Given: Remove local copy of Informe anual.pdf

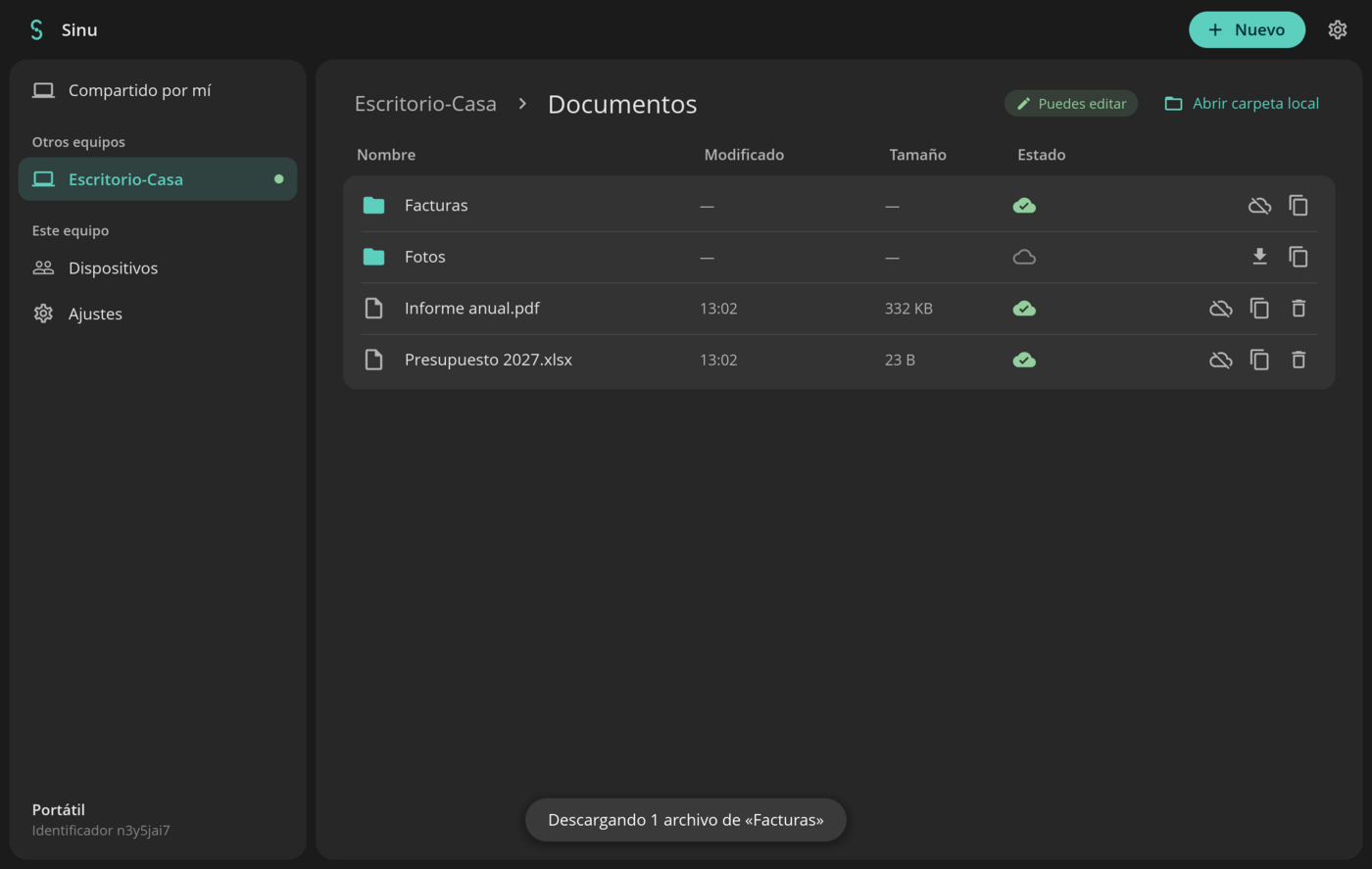Looking at the screenshot, I should [1220, 309].
